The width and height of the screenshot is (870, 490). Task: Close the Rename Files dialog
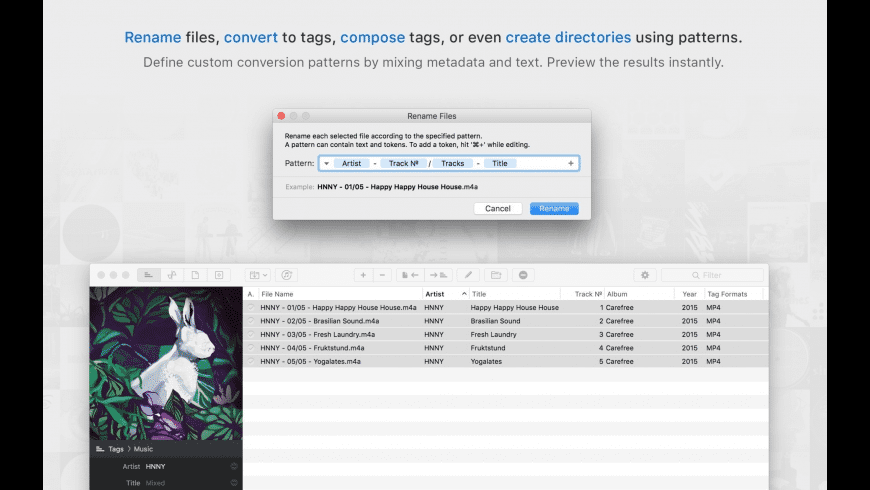281,116
